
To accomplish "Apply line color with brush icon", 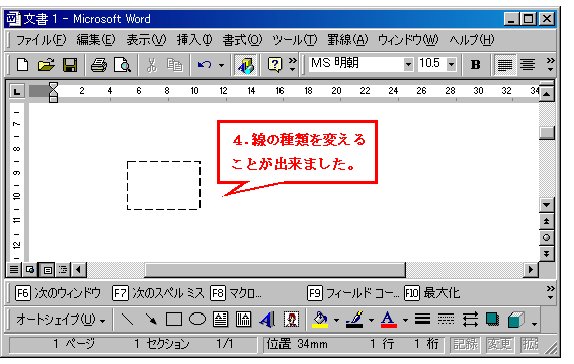I will 355,319.
